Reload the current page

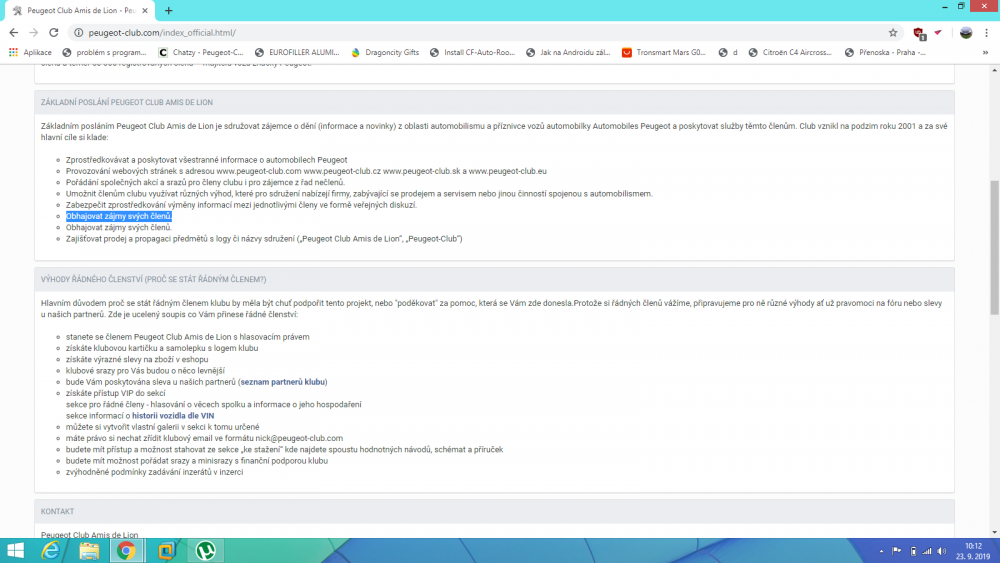click(54, 33)
